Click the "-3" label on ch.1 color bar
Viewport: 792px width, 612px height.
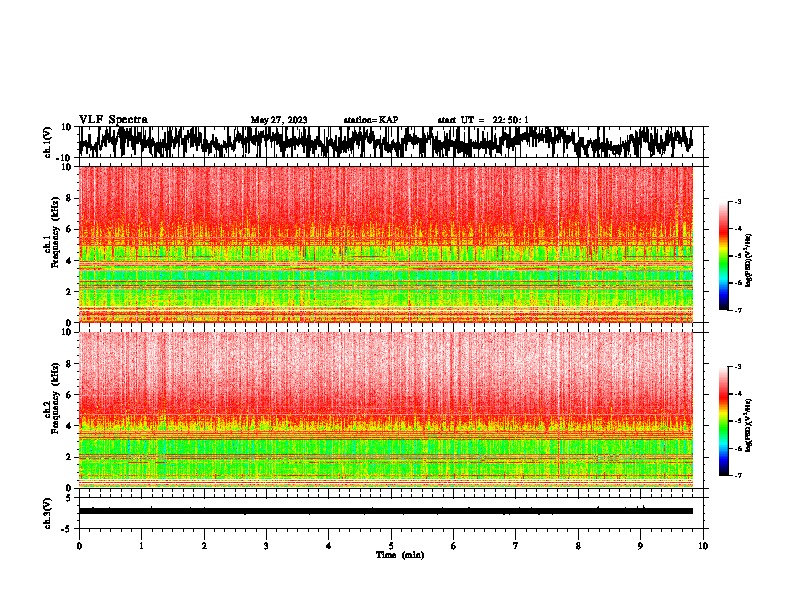tap(737, 202)
